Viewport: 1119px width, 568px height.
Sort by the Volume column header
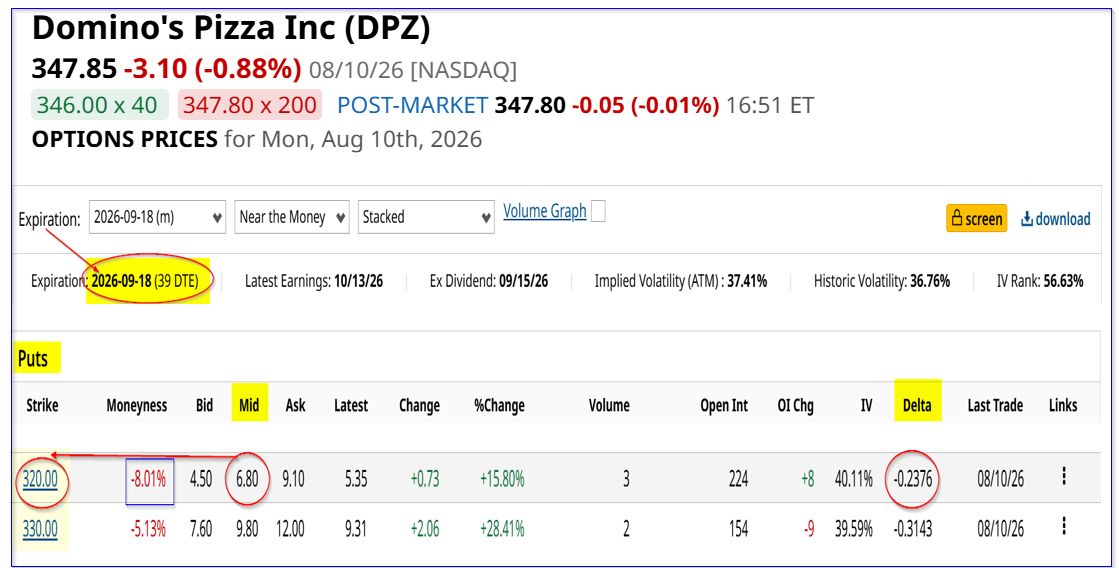609,405
